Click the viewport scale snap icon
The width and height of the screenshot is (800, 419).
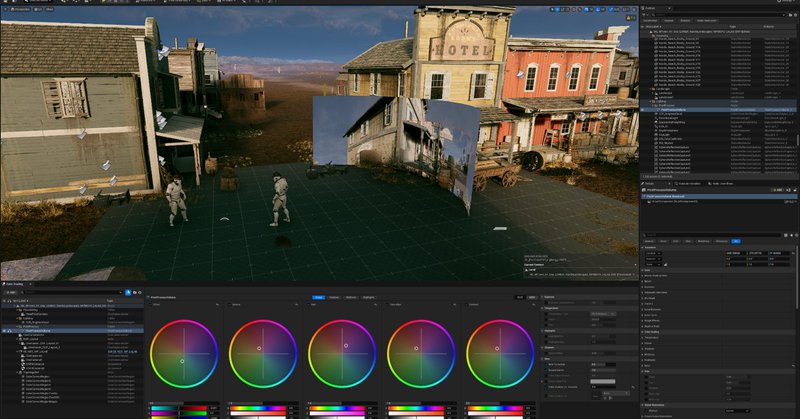point(611,9)
